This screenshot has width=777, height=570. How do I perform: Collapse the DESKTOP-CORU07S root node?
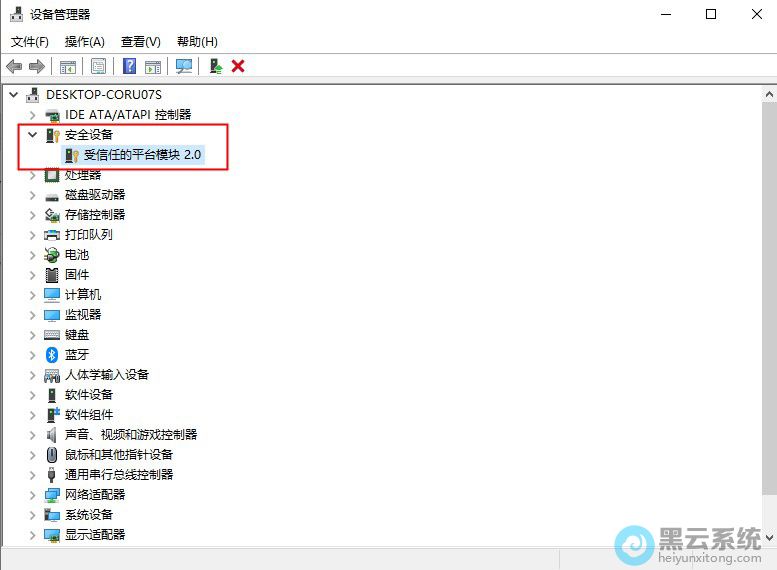tap(13, 94)
